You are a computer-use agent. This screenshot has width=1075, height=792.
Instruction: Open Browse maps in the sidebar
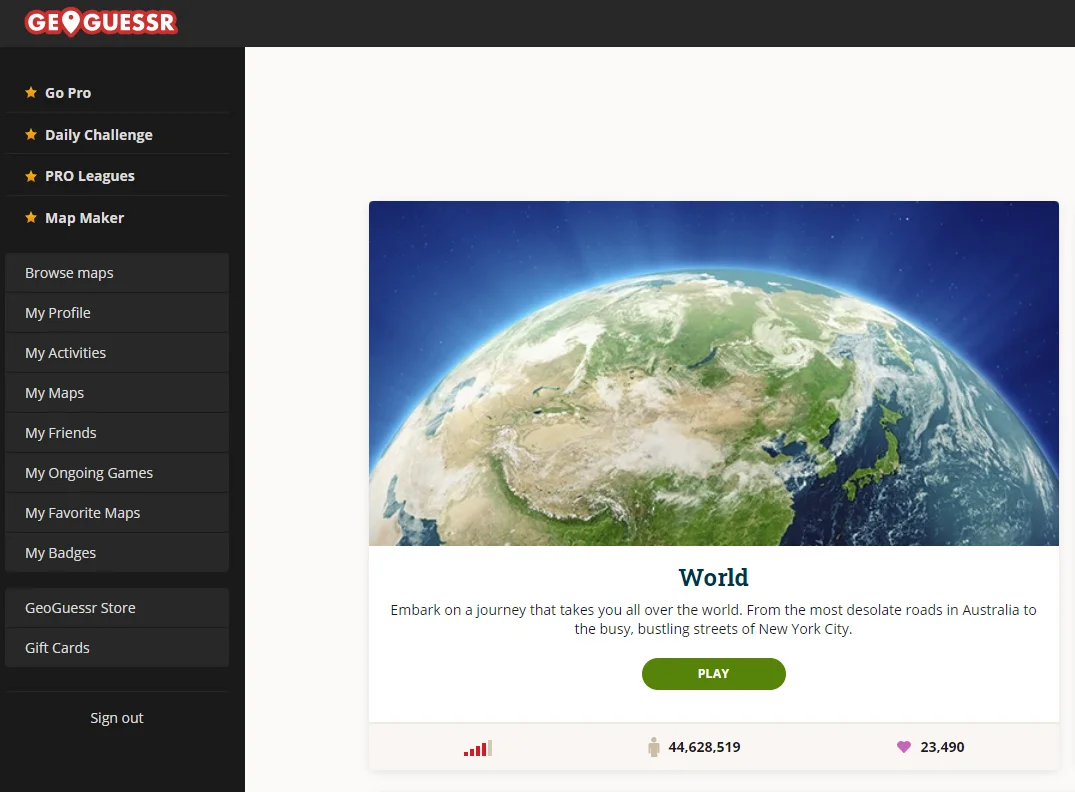[x=69, y=273]
